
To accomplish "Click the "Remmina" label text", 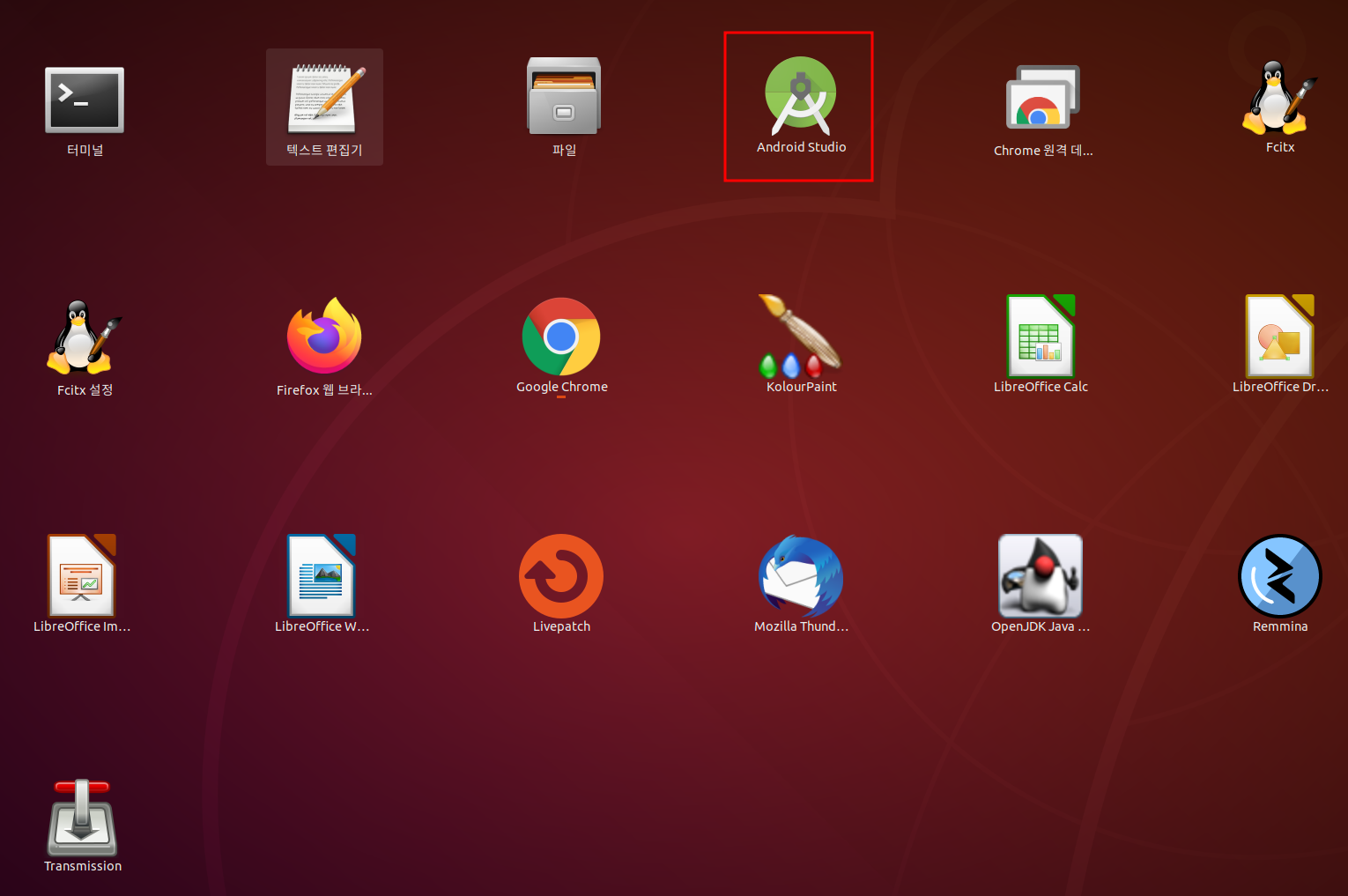I will (1280, 626).
